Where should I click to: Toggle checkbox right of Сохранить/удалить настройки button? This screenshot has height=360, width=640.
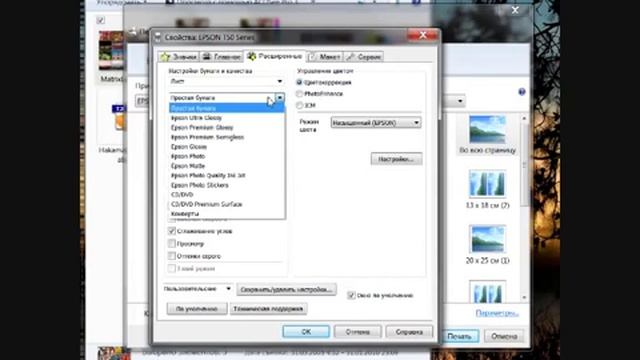pyautogui.click(x=351, y=295)
